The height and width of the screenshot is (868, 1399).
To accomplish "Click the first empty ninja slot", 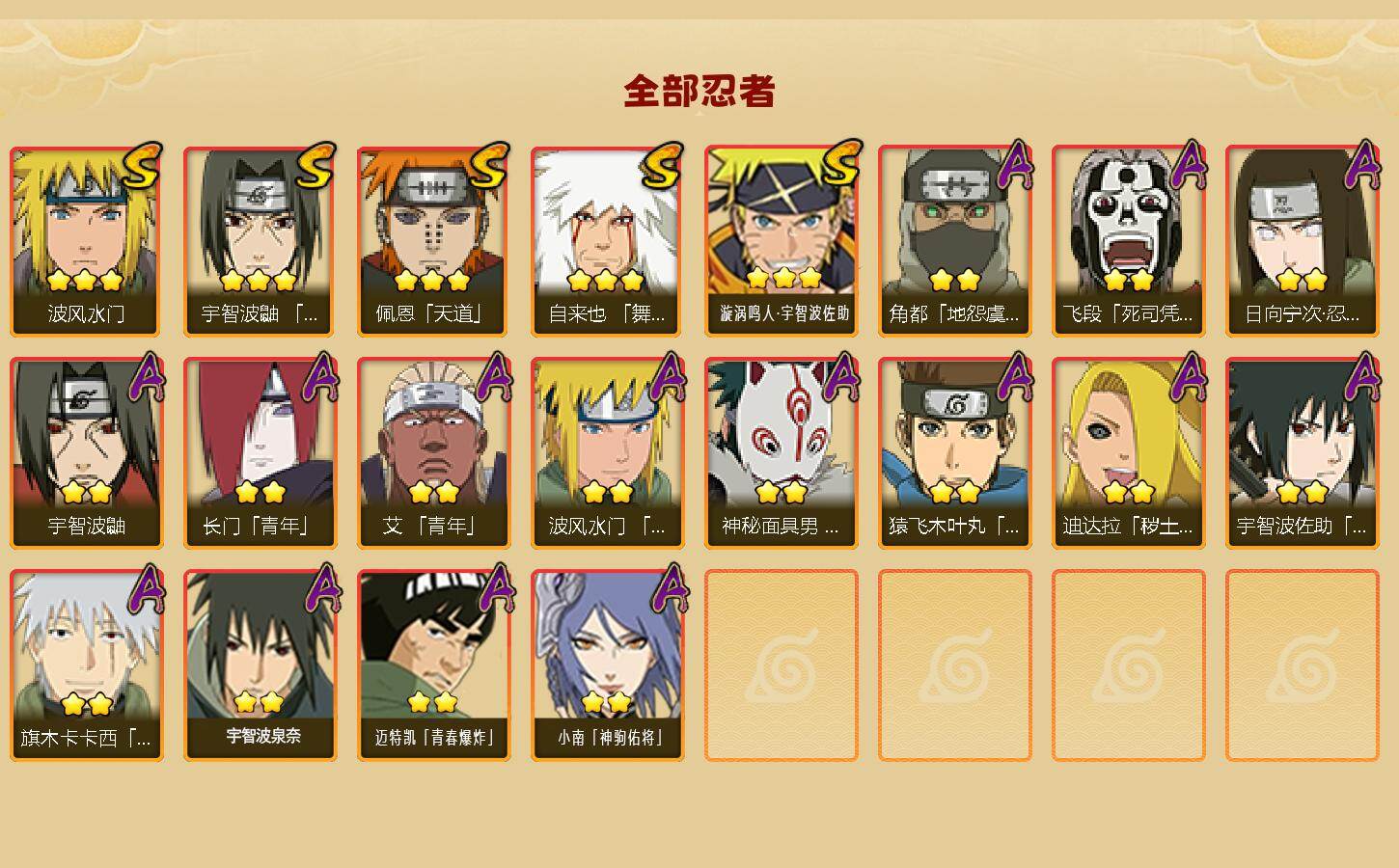I will pos(781,665).
